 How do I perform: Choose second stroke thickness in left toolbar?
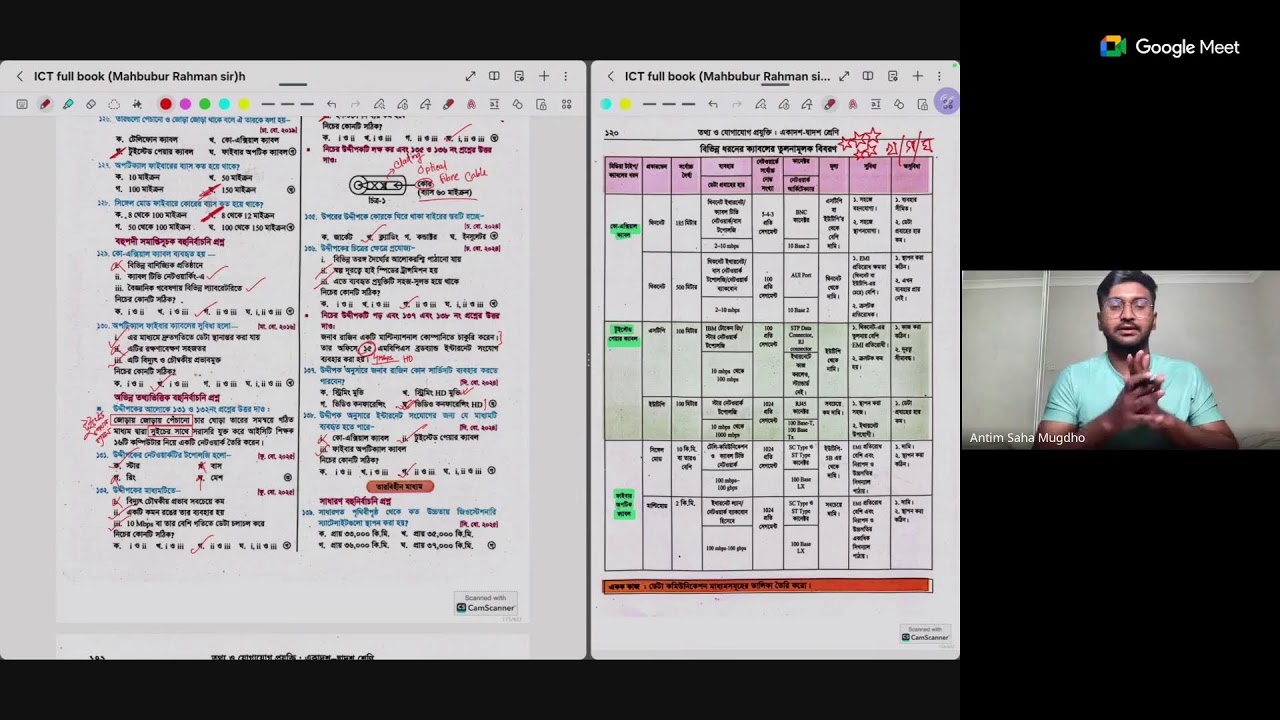(287, 104)
